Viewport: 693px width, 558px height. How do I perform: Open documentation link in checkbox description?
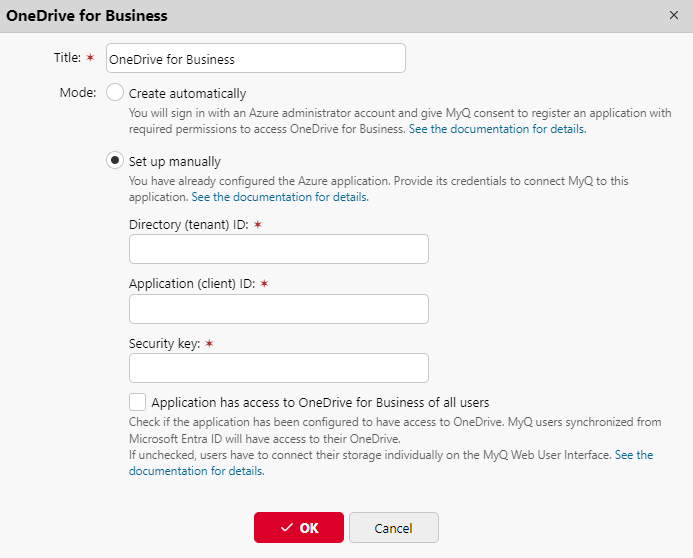pos(634,455)
